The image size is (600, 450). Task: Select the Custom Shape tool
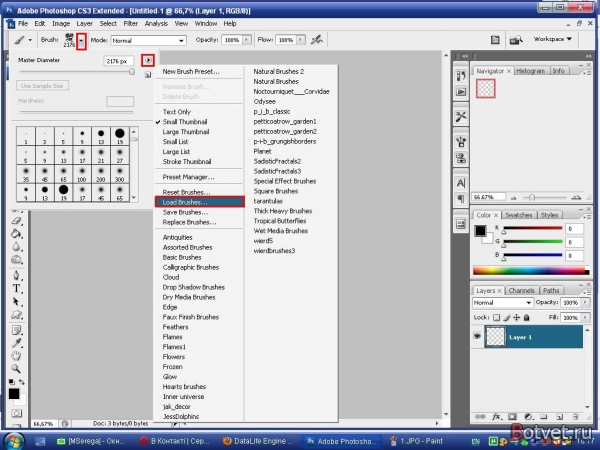tap(16, 315)
